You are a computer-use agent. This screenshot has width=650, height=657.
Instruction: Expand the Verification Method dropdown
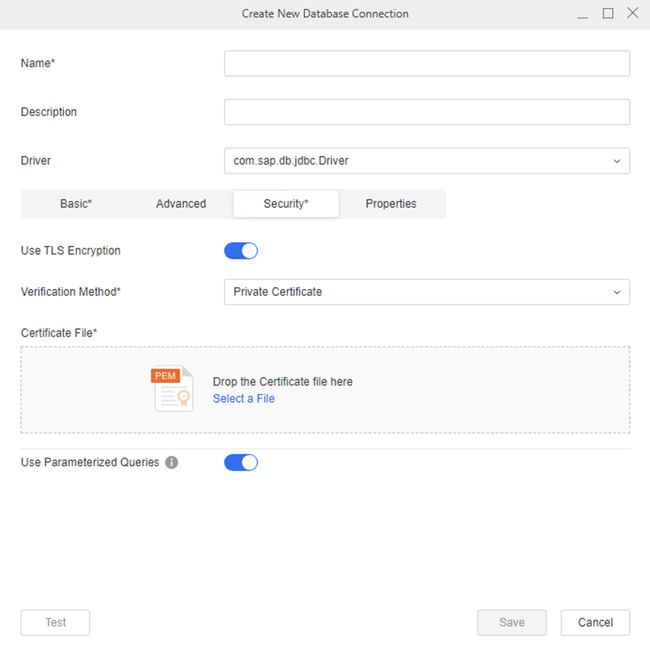point(426,292)
